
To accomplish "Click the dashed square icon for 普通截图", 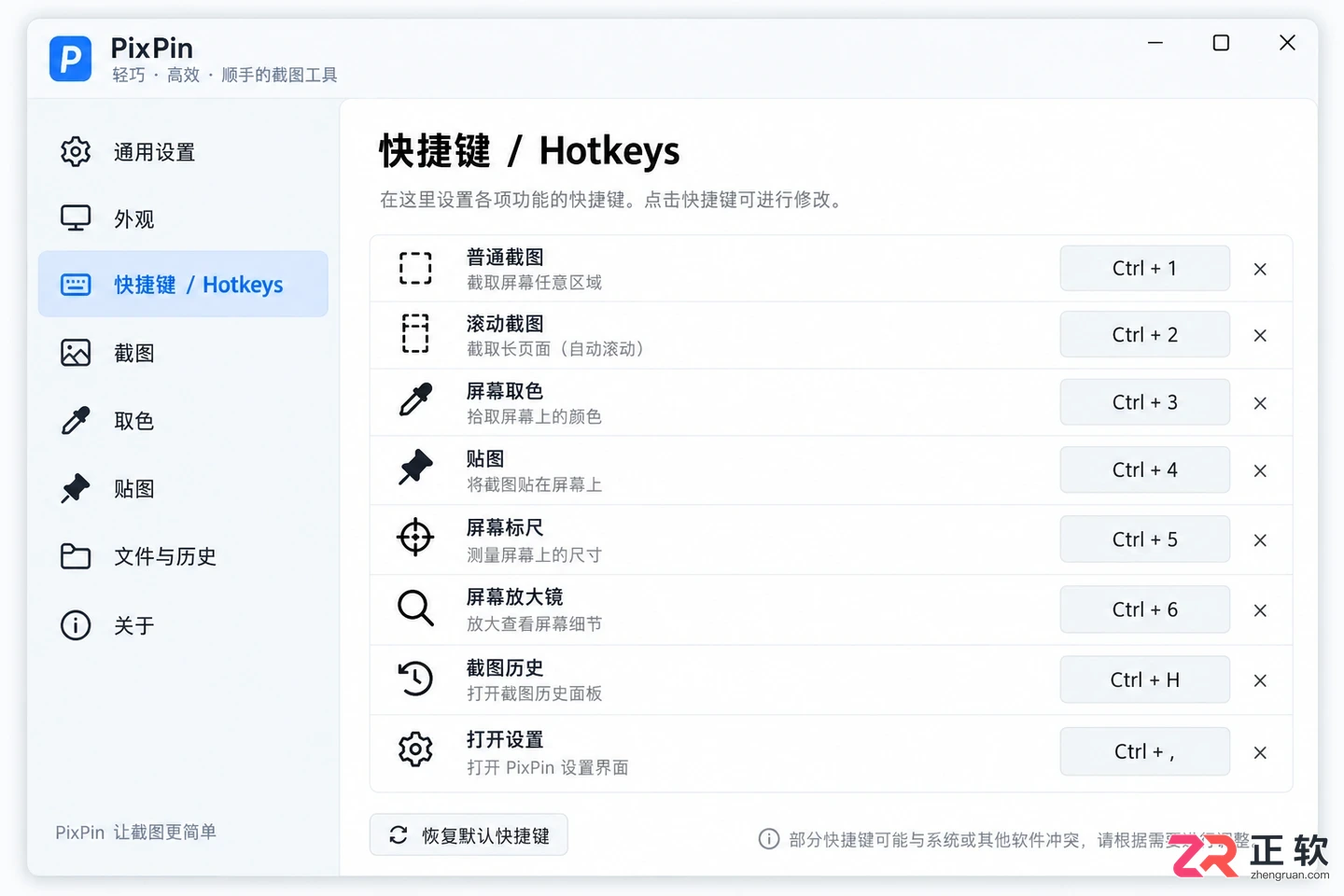I will coord(415,268).
